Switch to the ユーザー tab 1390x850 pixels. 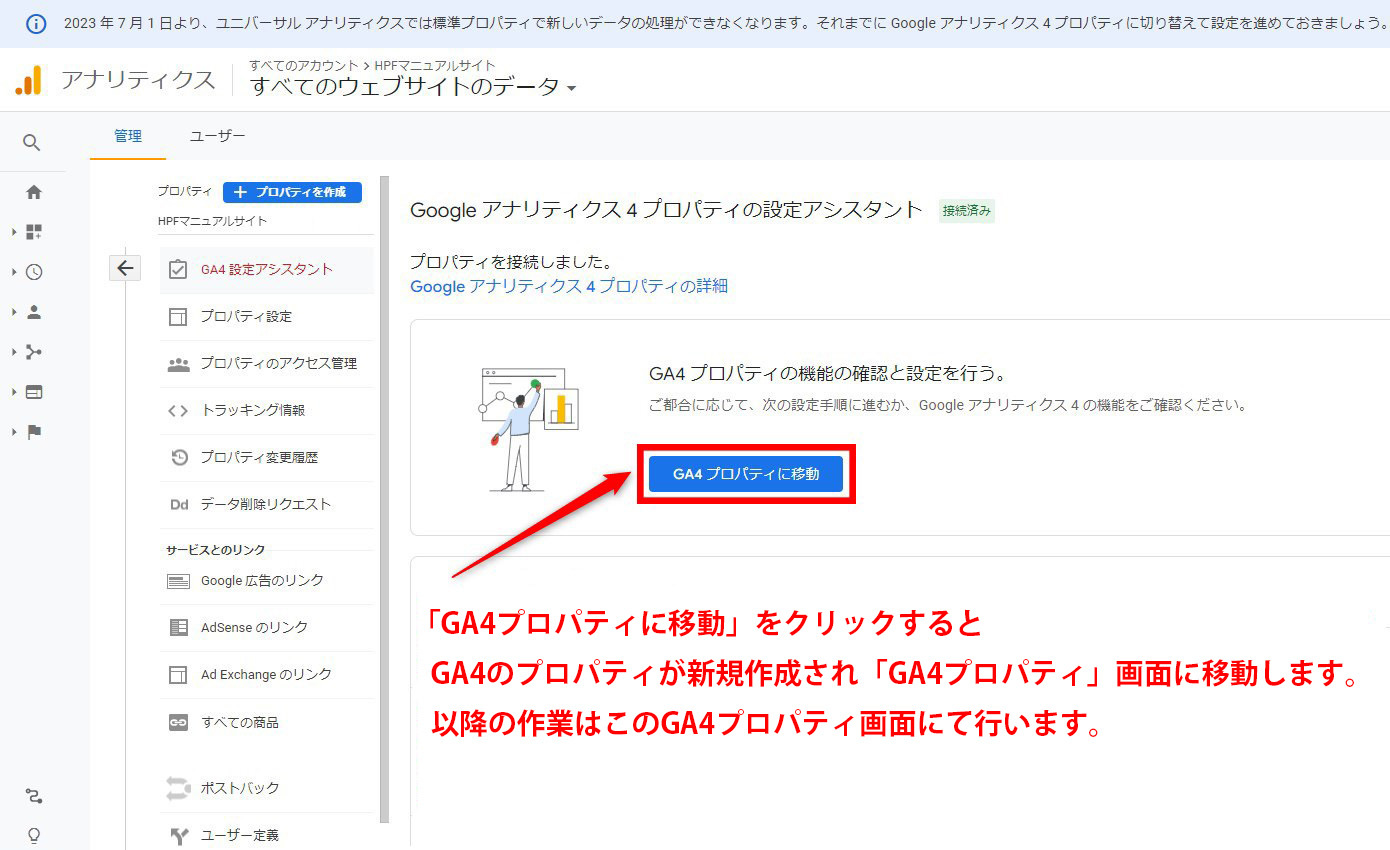pyautogui.click(x=217, y=136)
